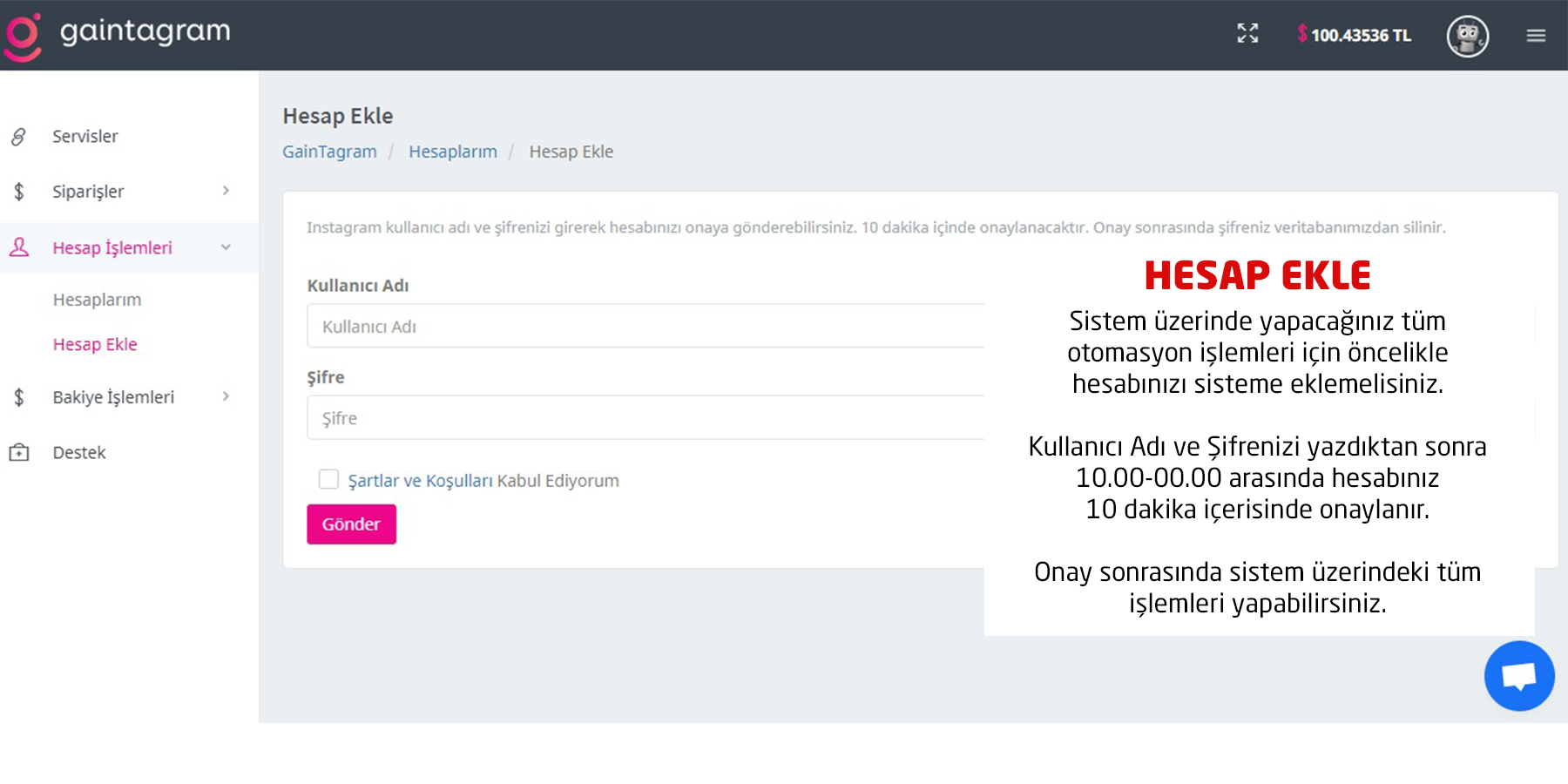1568x784 pixels.
Task: Click the gaintagram logo icon
Action: [23, 37]
